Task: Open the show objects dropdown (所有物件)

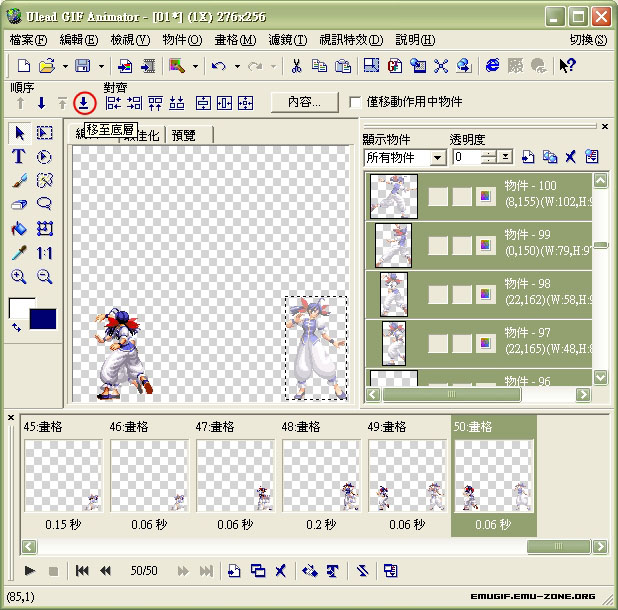Action: pos(405,158)
